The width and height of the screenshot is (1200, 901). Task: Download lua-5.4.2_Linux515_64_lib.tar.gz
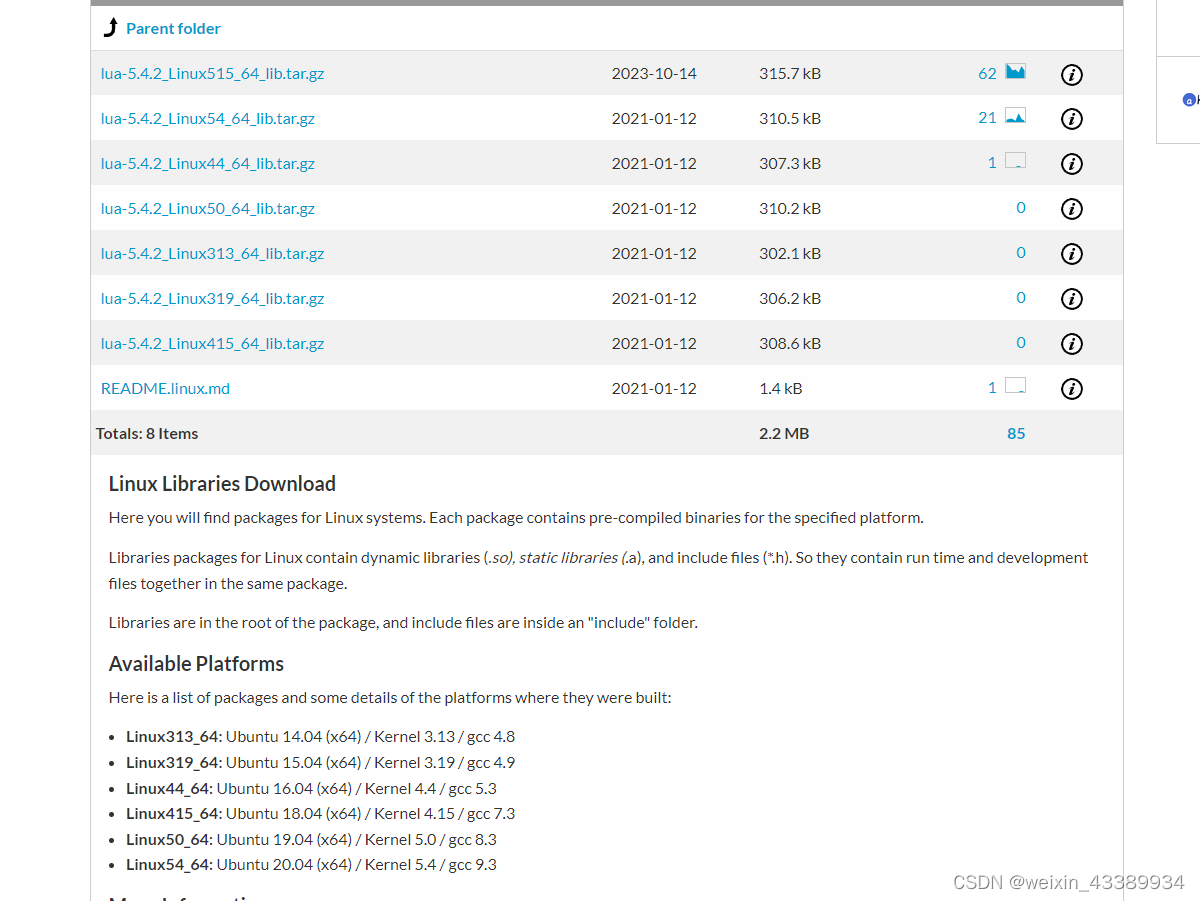(212, 74)
